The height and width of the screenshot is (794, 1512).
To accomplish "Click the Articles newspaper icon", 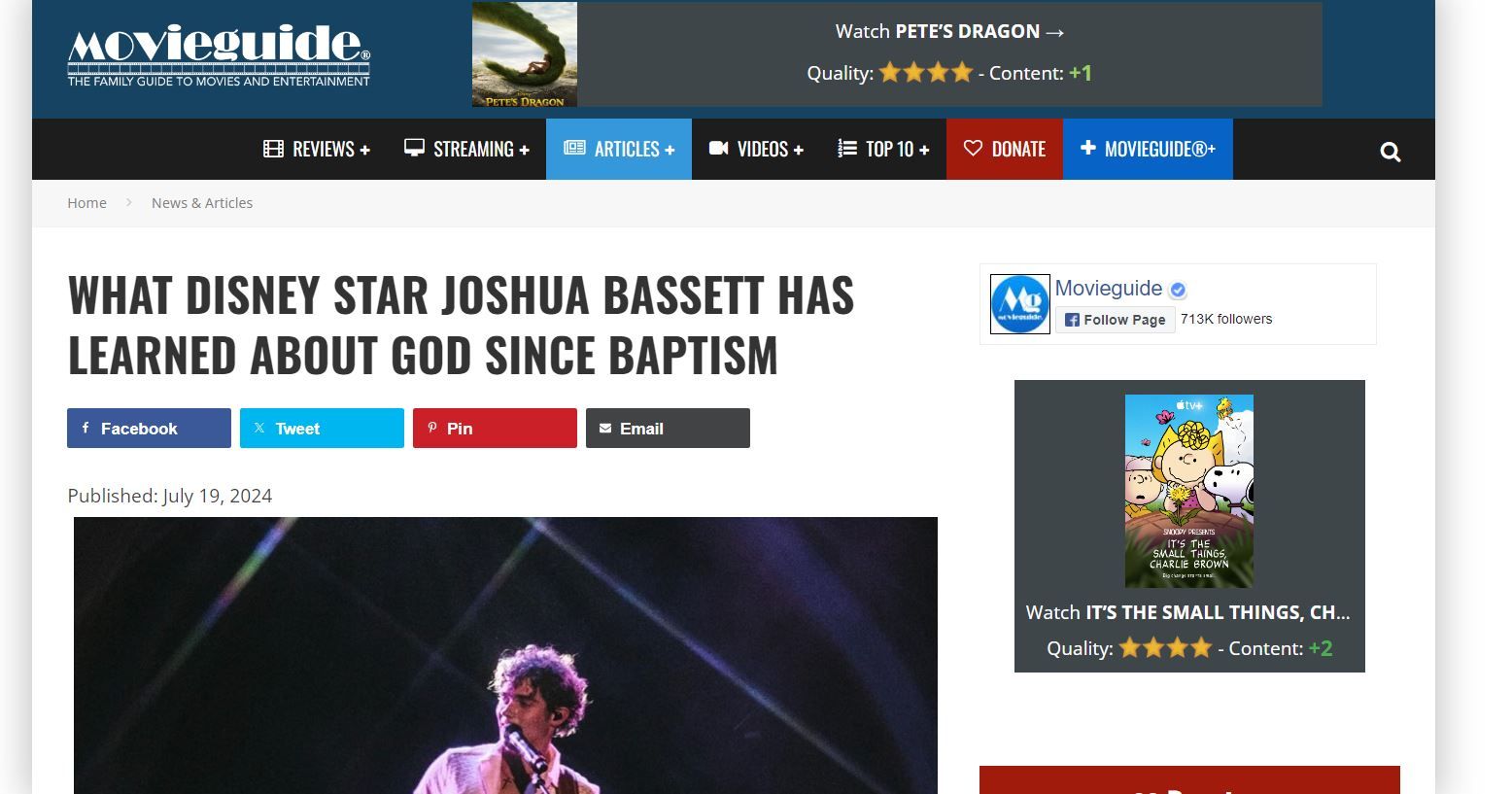I will tap(574, 148).
